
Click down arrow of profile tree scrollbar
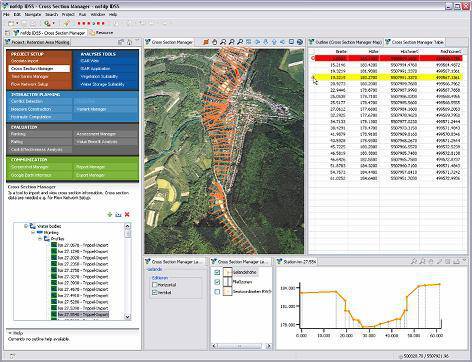pos(127,317)
